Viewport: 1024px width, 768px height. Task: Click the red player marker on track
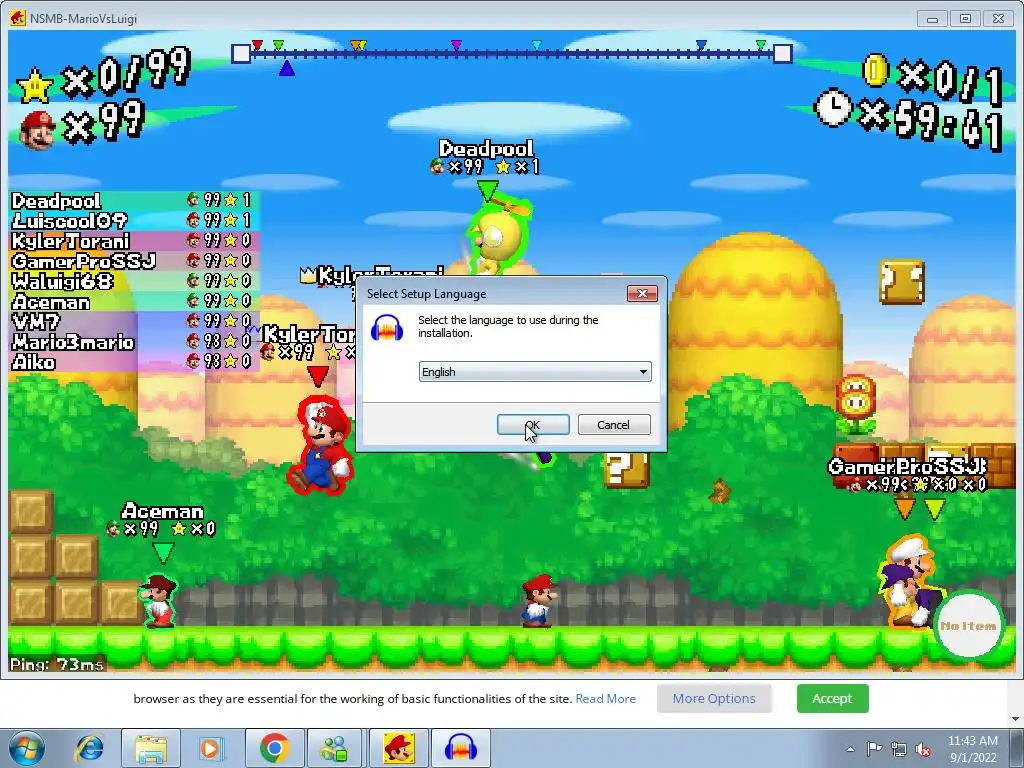click(x=257, y=45)
